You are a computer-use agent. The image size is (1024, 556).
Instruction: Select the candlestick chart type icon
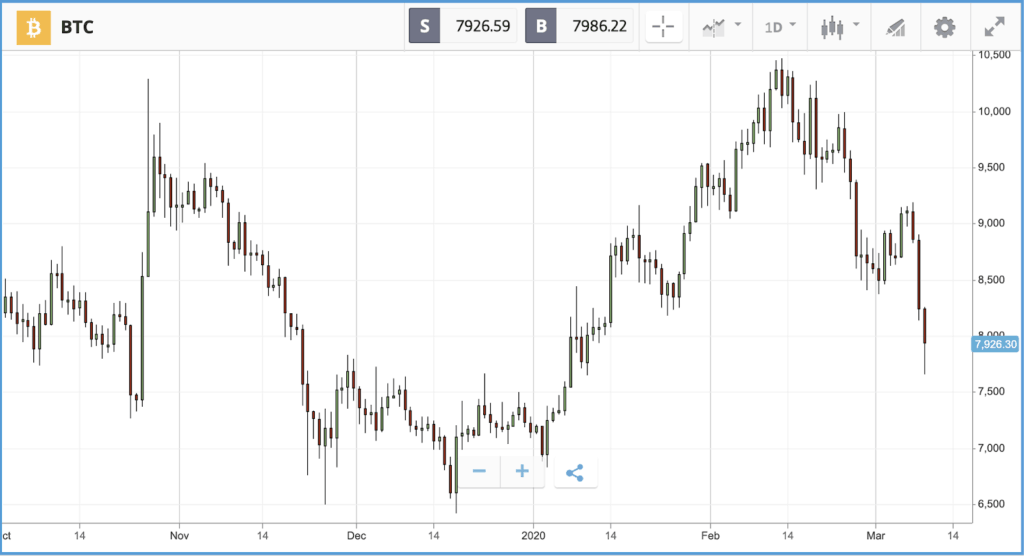[832, 27]
